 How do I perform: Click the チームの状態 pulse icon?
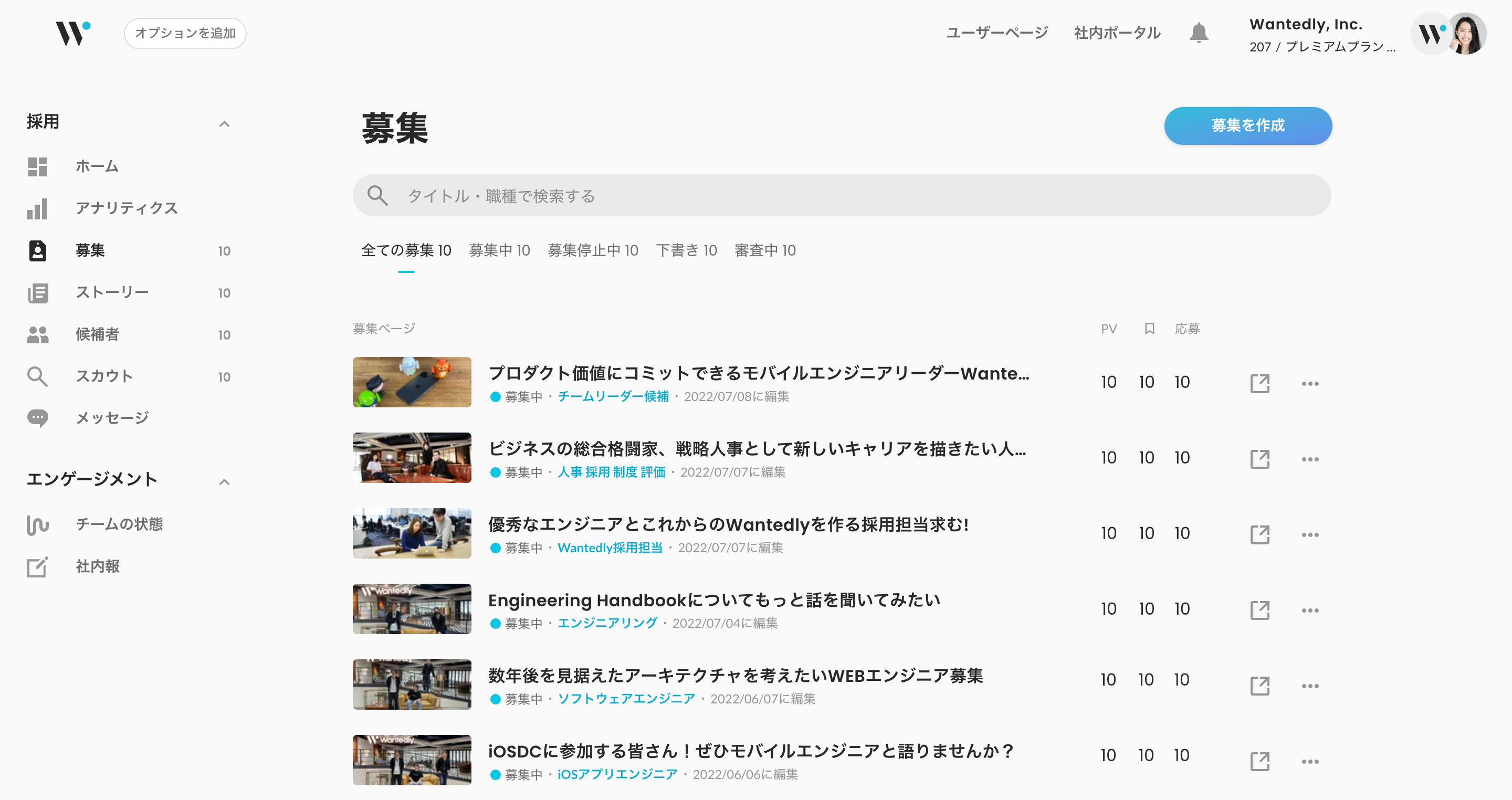coord(38,525)
